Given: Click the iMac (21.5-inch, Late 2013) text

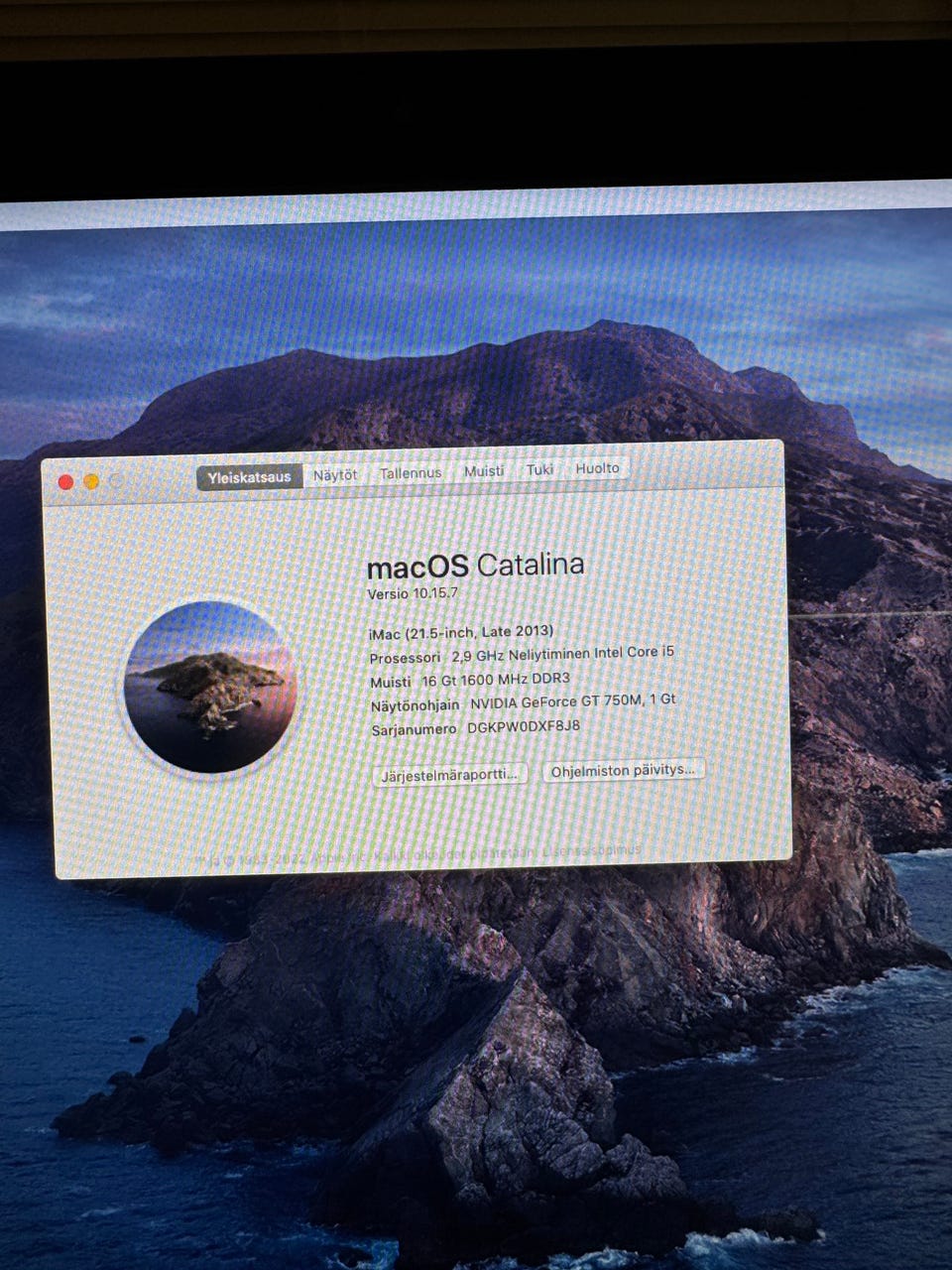Looking at the screenshot, I should click(460, 632).
